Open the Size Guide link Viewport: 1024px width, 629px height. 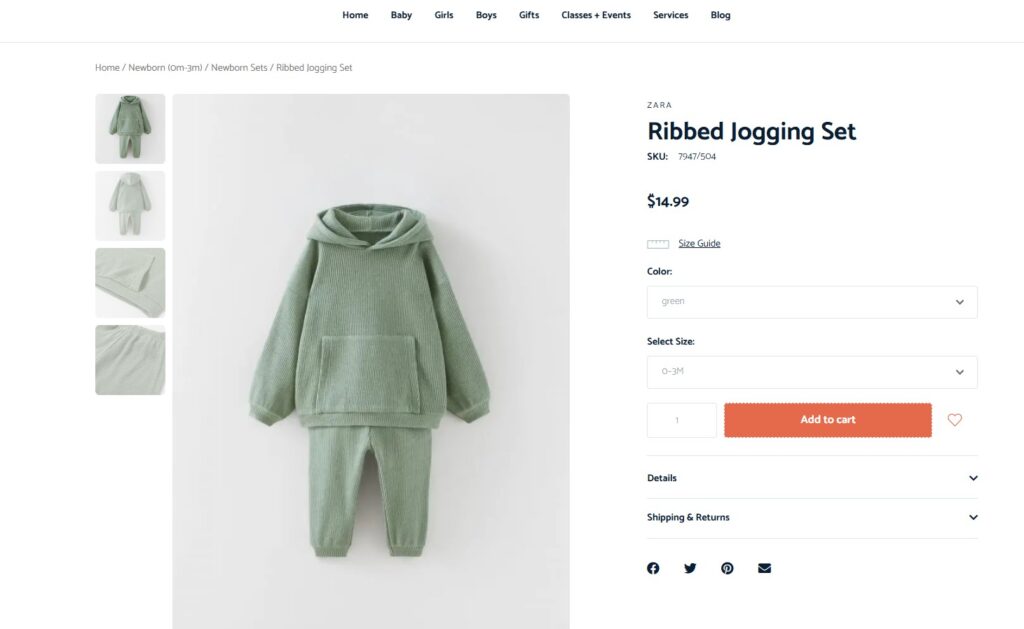pyautogui.click(x=699, y=244)
